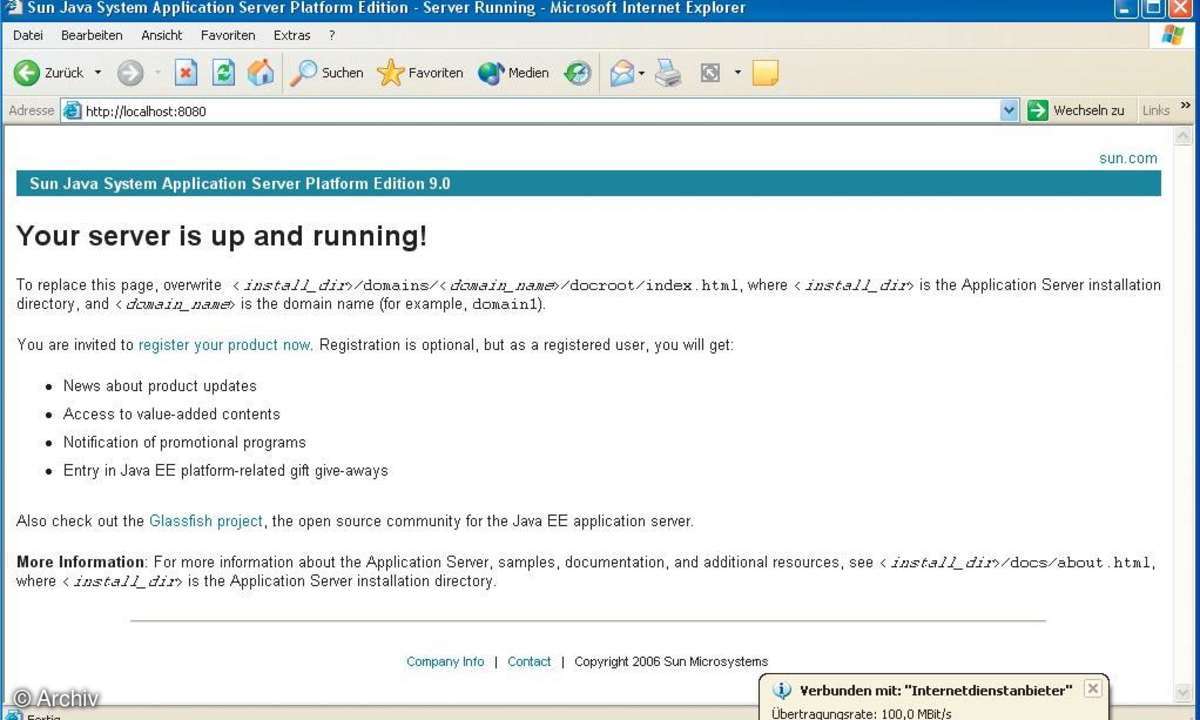1200x720 pixels.
Task: Click the text 'Notification of promotional programs'
Action: (185, 442)
